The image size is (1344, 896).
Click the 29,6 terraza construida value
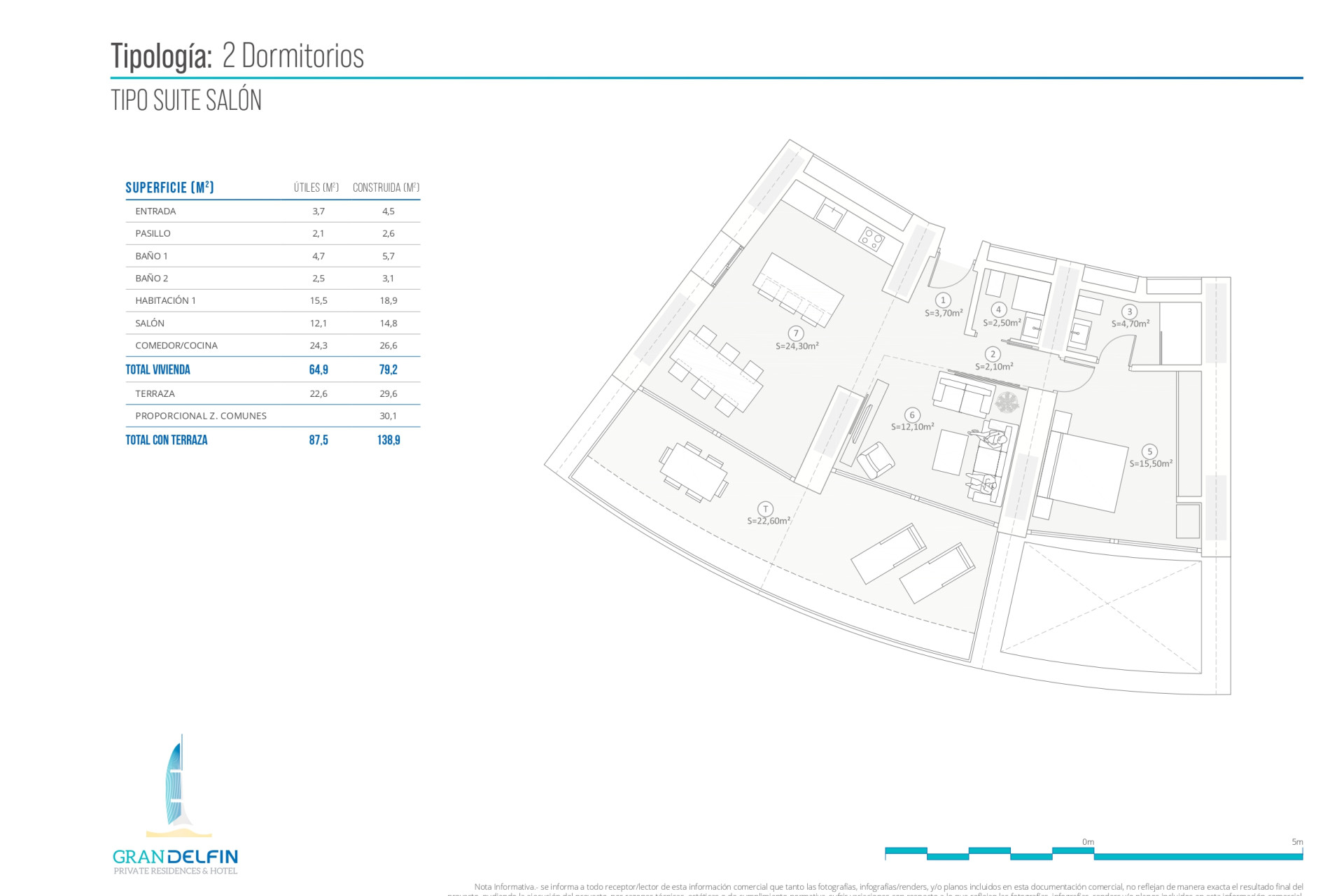click(x=388, y=394)
